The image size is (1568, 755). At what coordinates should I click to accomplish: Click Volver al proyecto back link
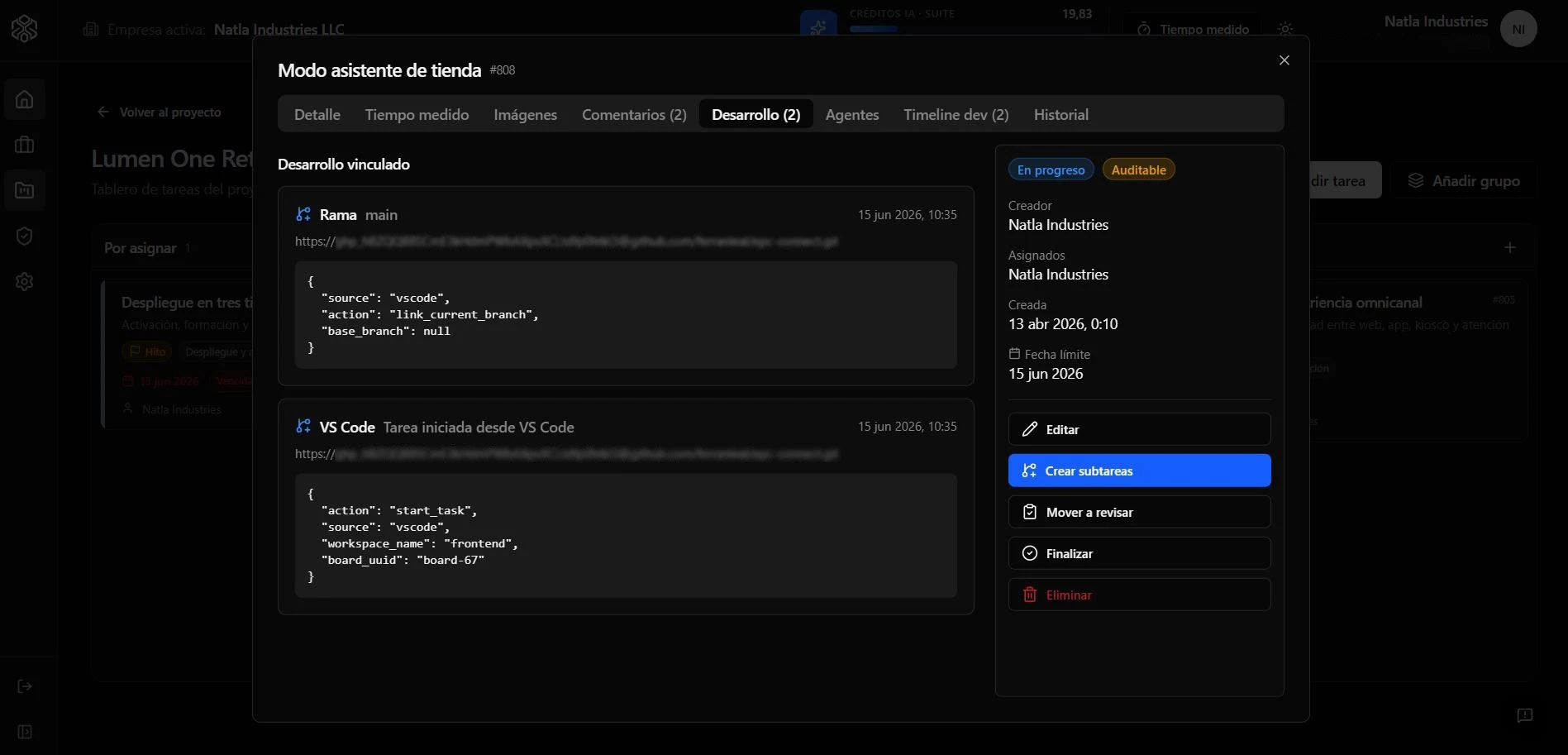[160, 112]
